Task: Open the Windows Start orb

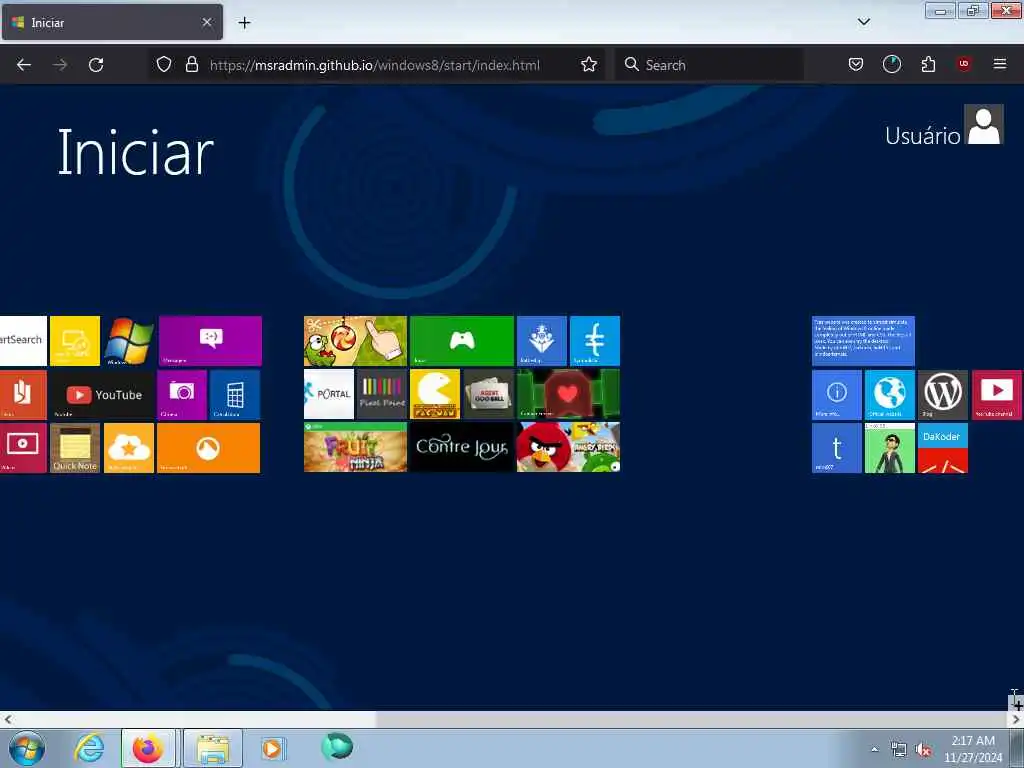Action: (27, 748)
